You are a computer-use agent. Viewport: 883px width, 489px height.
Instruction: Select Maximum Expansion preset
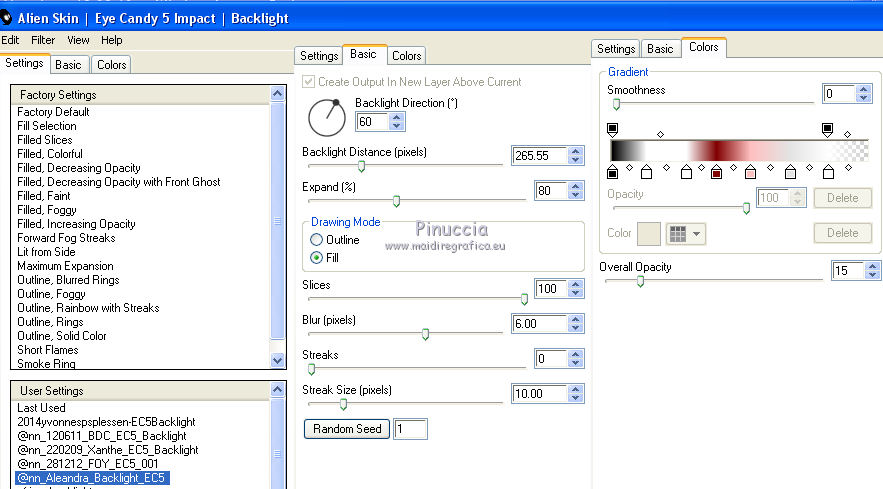coord(65,266)
